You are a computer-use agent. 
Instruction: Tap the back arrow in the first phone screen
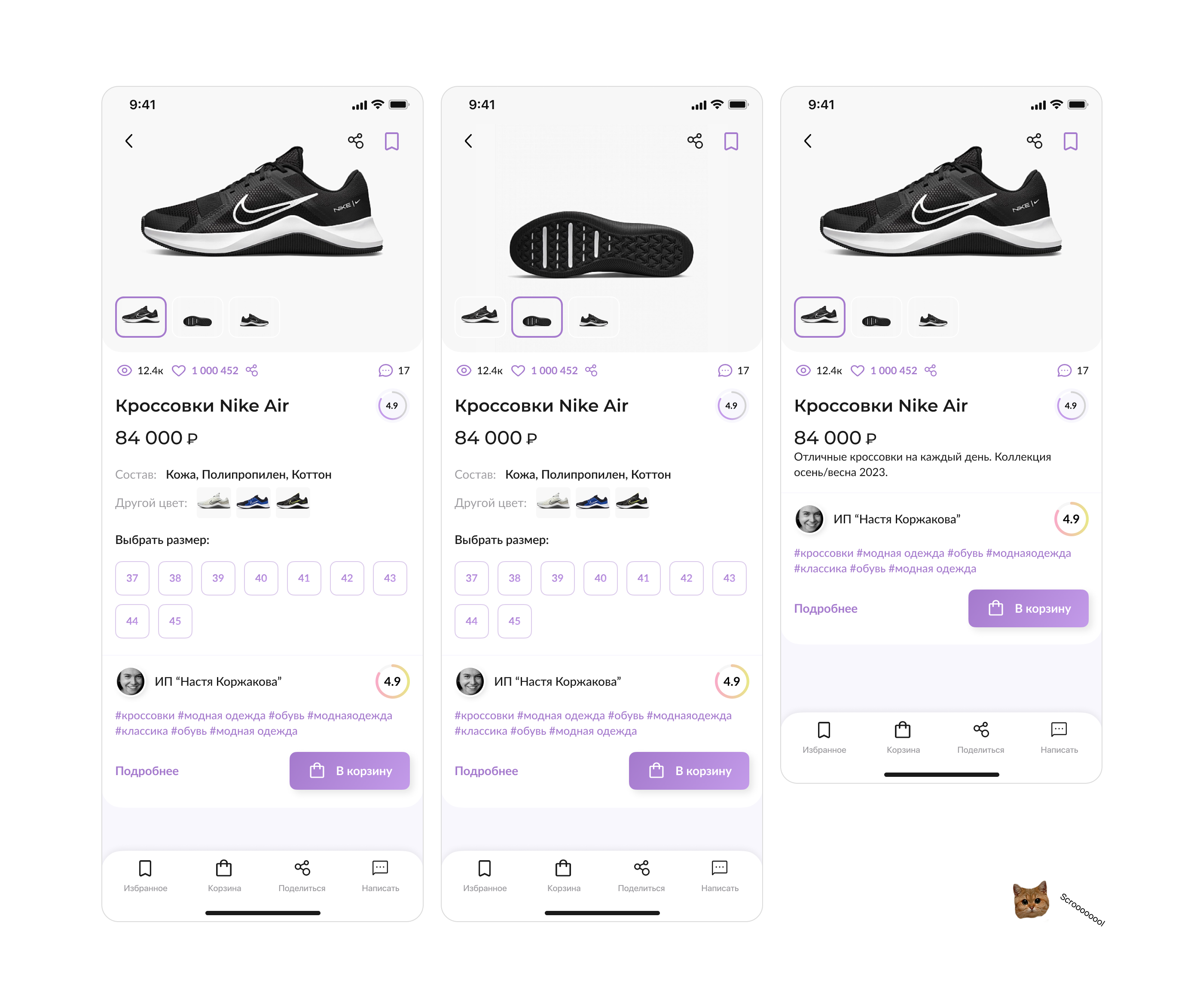(x=129, y=141)
